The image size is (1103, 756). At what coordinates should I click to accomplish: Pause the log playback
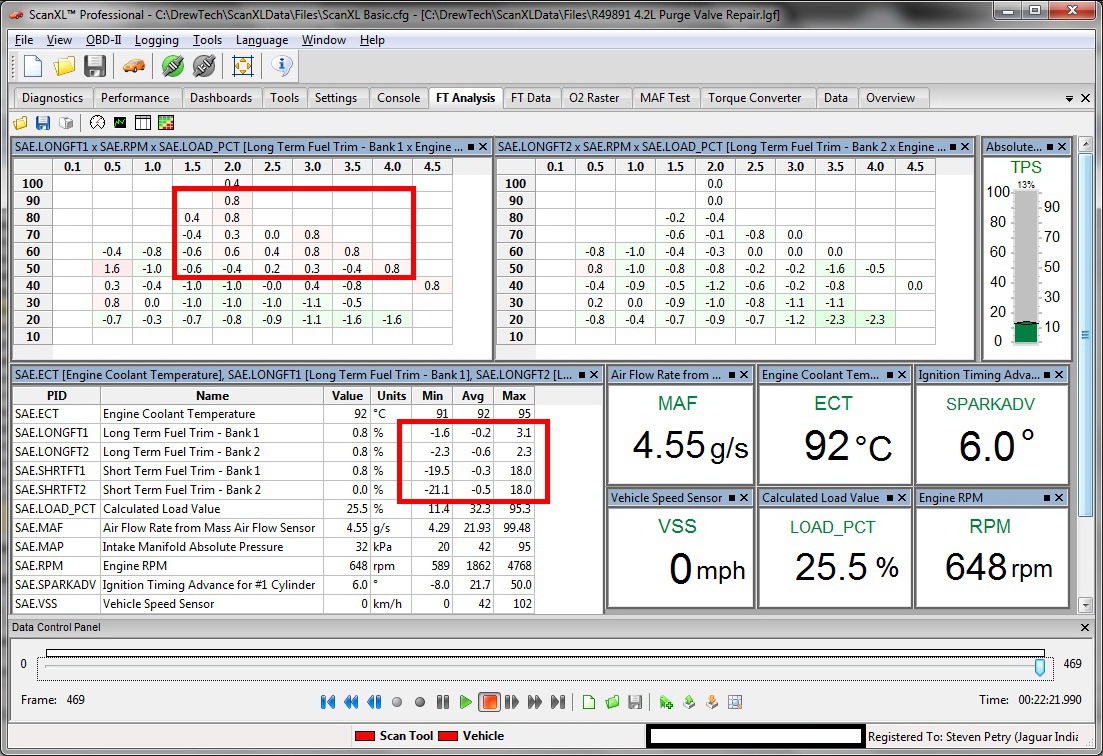point(443,702)
